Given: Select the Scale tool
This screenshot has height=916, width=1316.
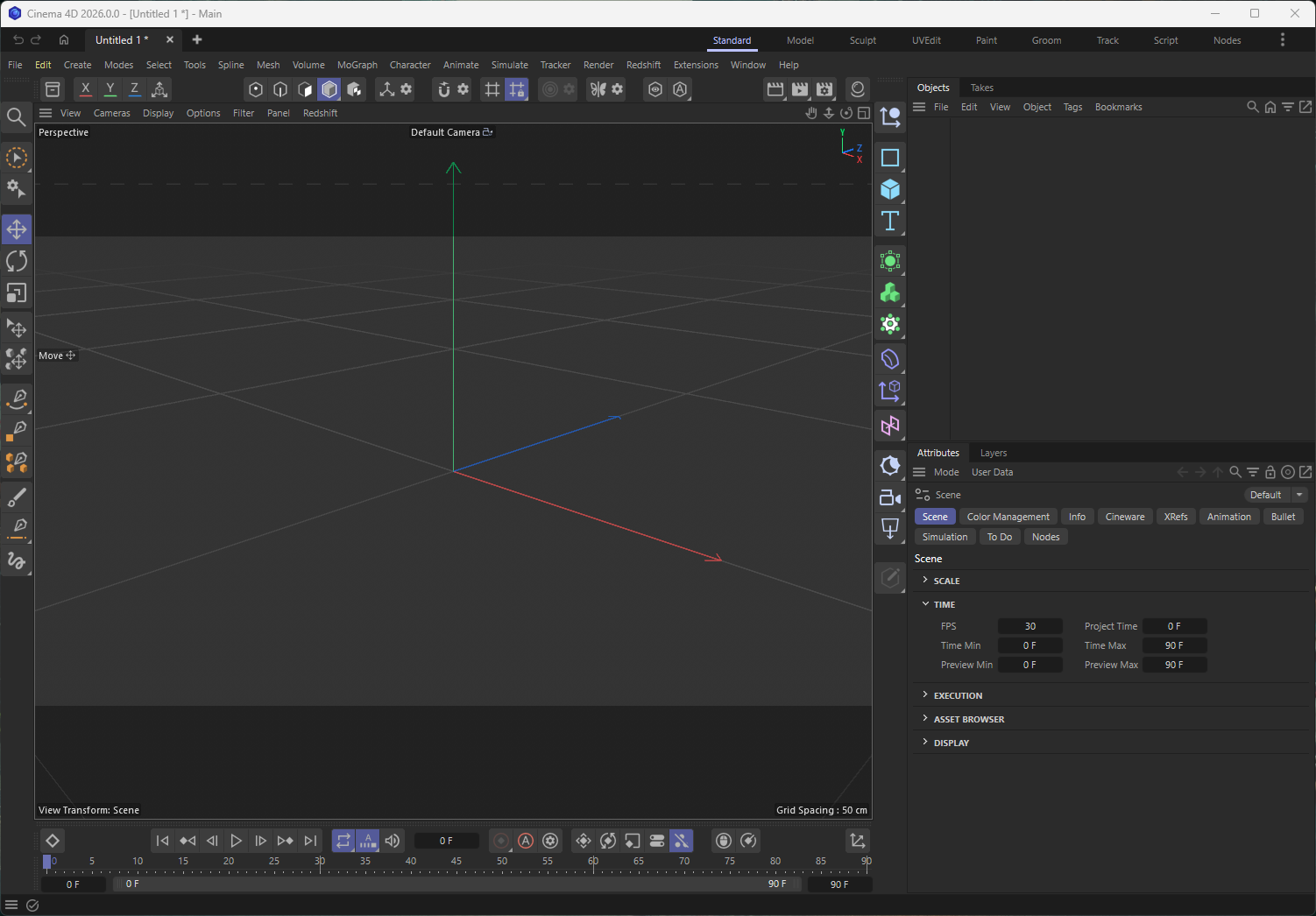Looking at the screenshot, I should click(x=17, y=292).
